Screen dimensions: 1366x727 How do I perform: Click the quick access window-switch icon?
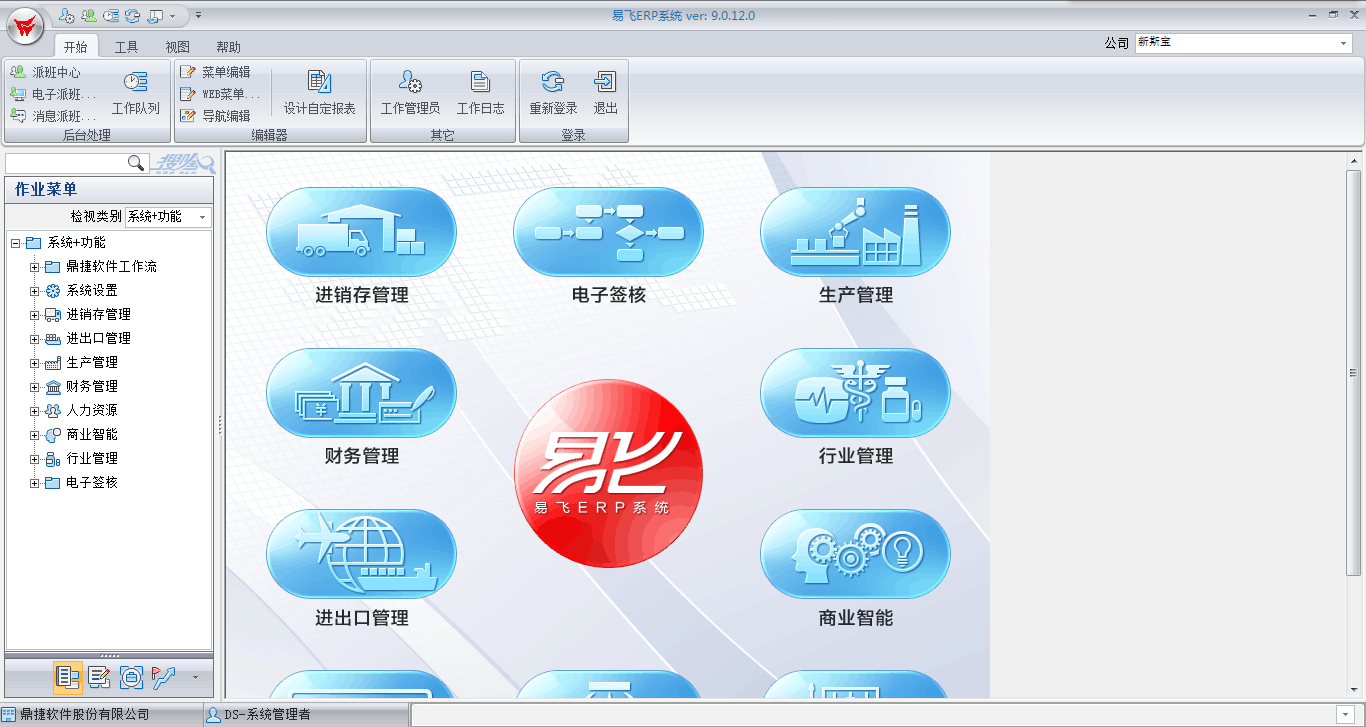[x=154, y=15]
